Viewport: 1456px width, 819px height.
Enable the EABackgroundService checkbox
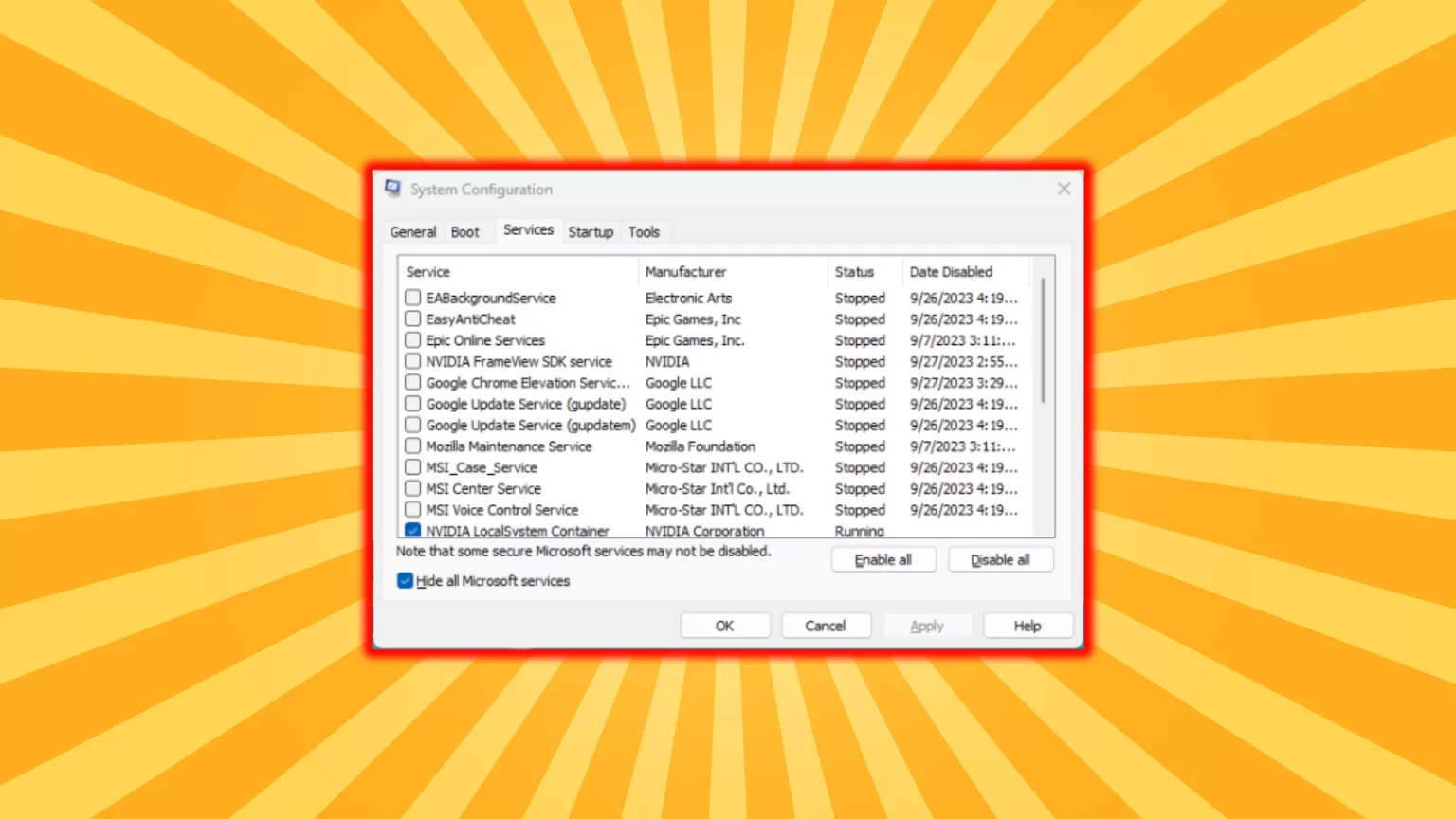(x=412, y=298)
